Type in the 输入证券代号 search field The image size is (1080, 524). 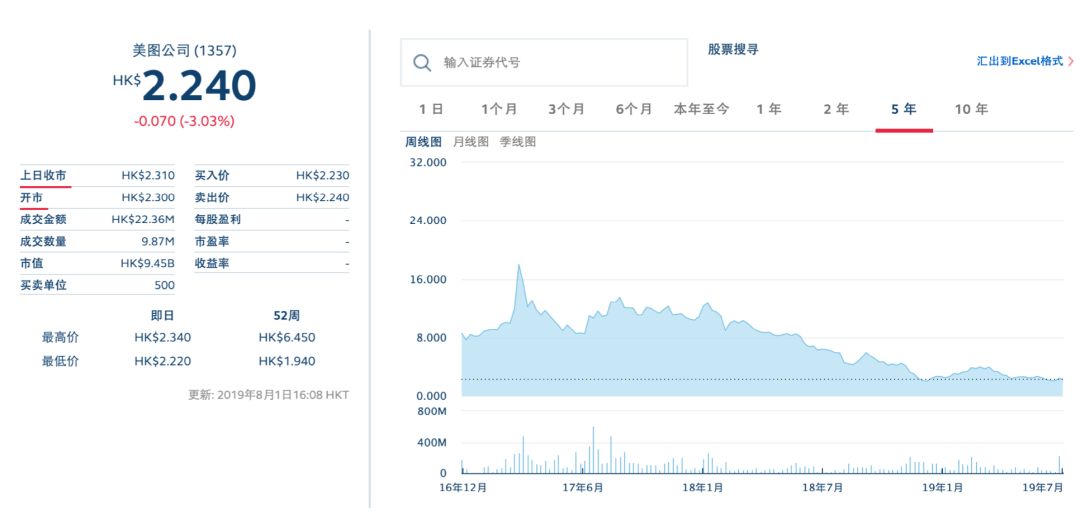point(560,63)
